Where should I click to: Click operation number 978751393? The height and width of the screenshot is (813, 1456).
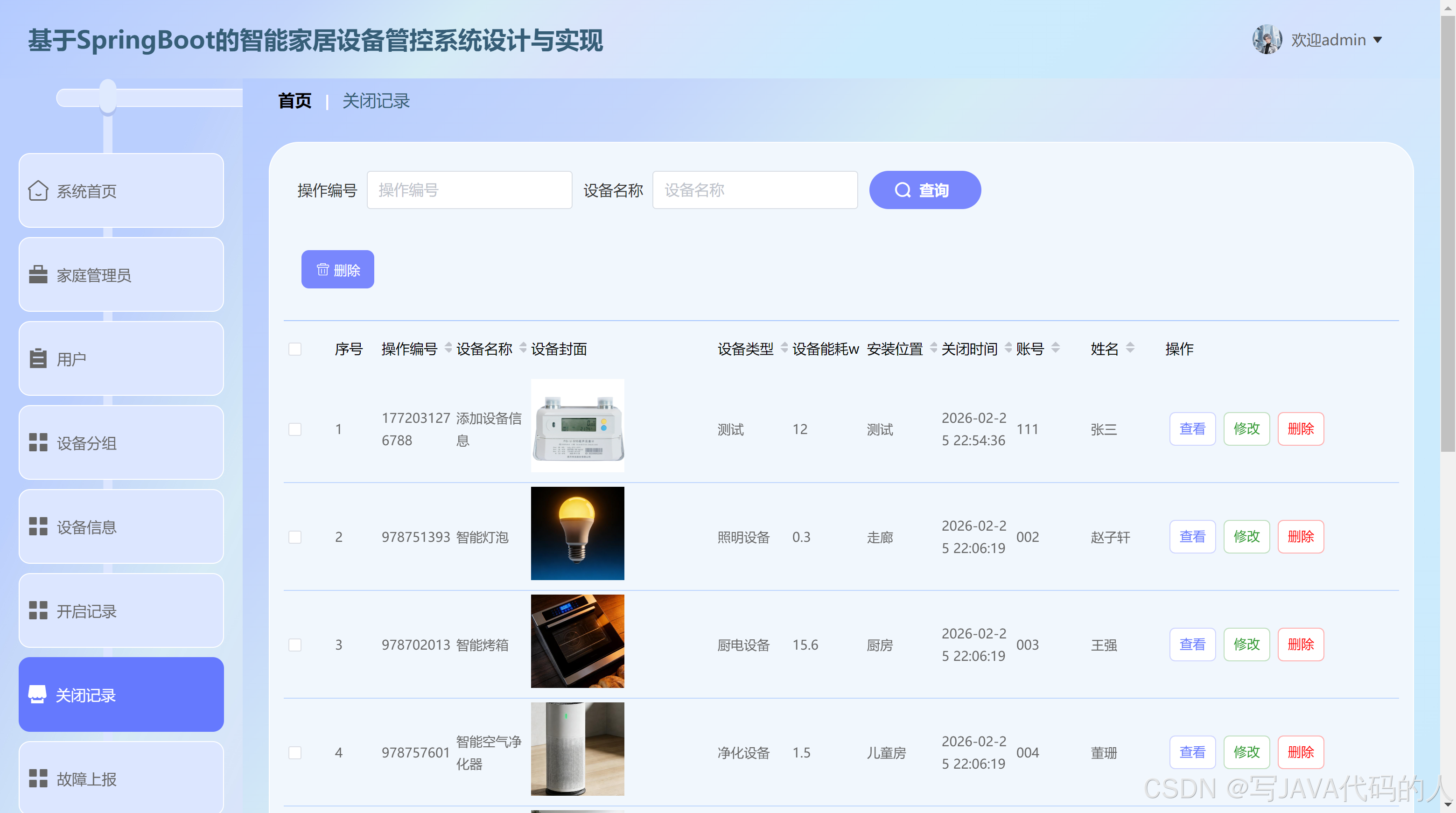tap(415, 537)
